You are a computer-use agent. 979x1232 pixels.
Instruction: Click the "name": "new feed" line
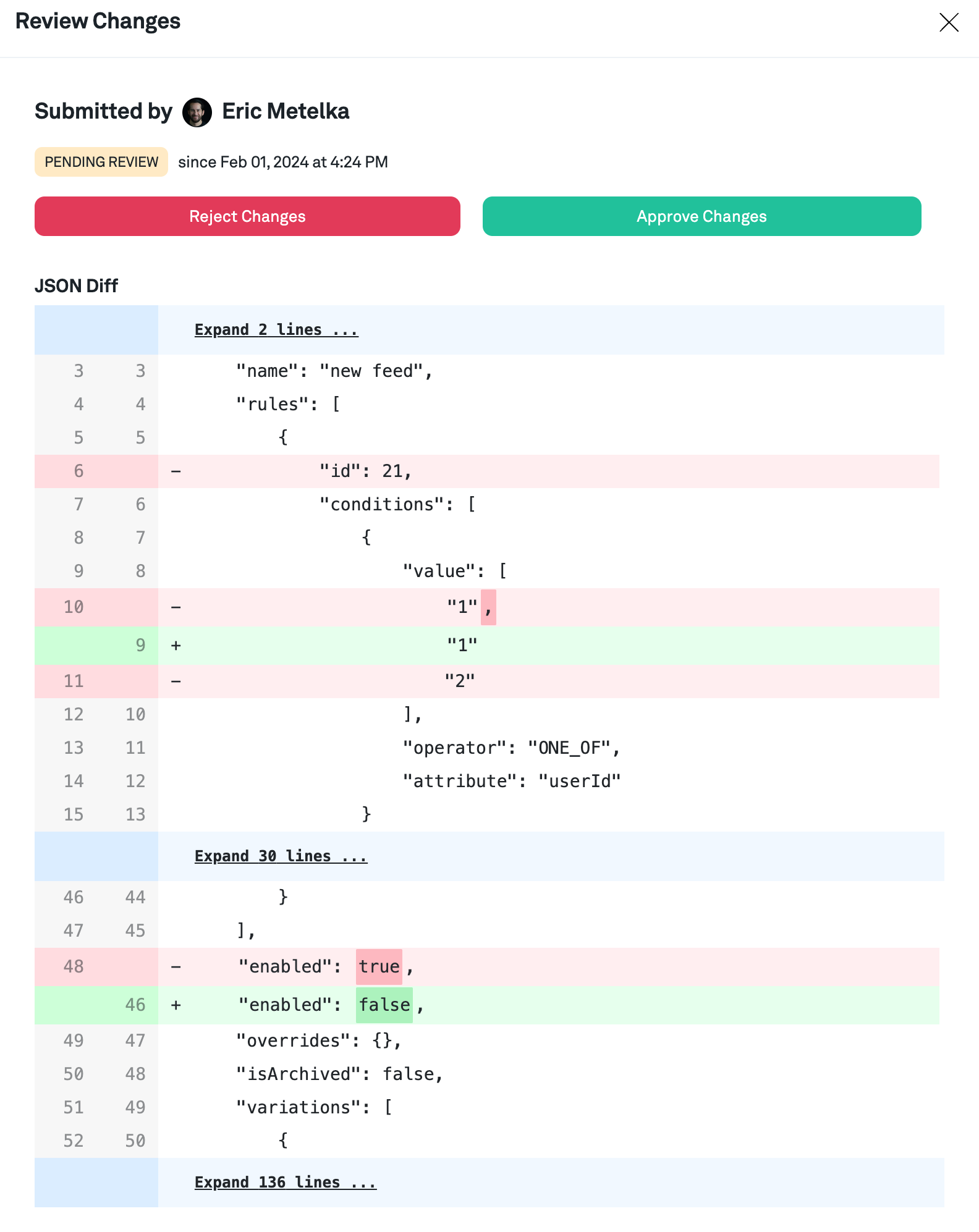point(334,371)
